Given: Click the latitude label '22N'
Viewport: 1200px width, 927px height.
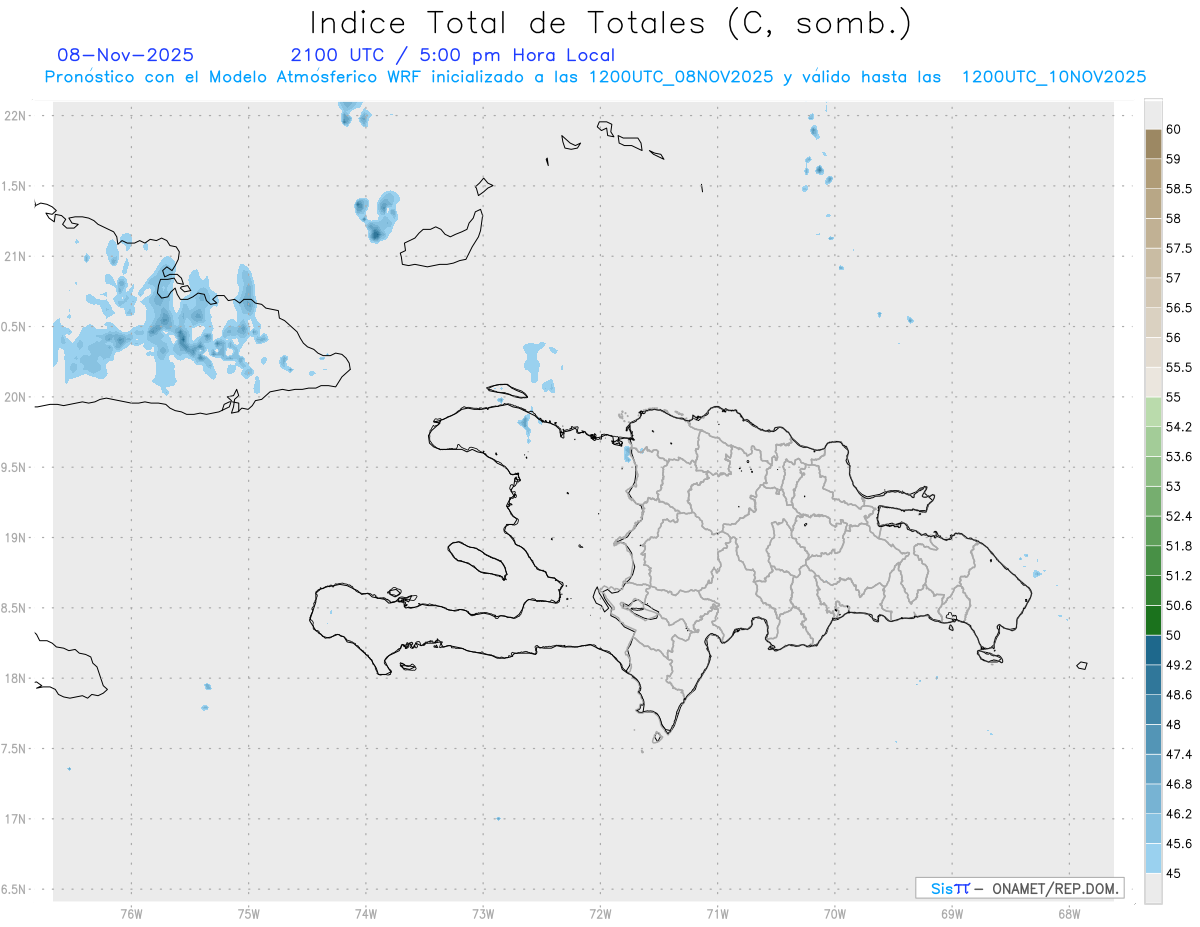Looking at the screenshot, I should click(x=14, y=116).
